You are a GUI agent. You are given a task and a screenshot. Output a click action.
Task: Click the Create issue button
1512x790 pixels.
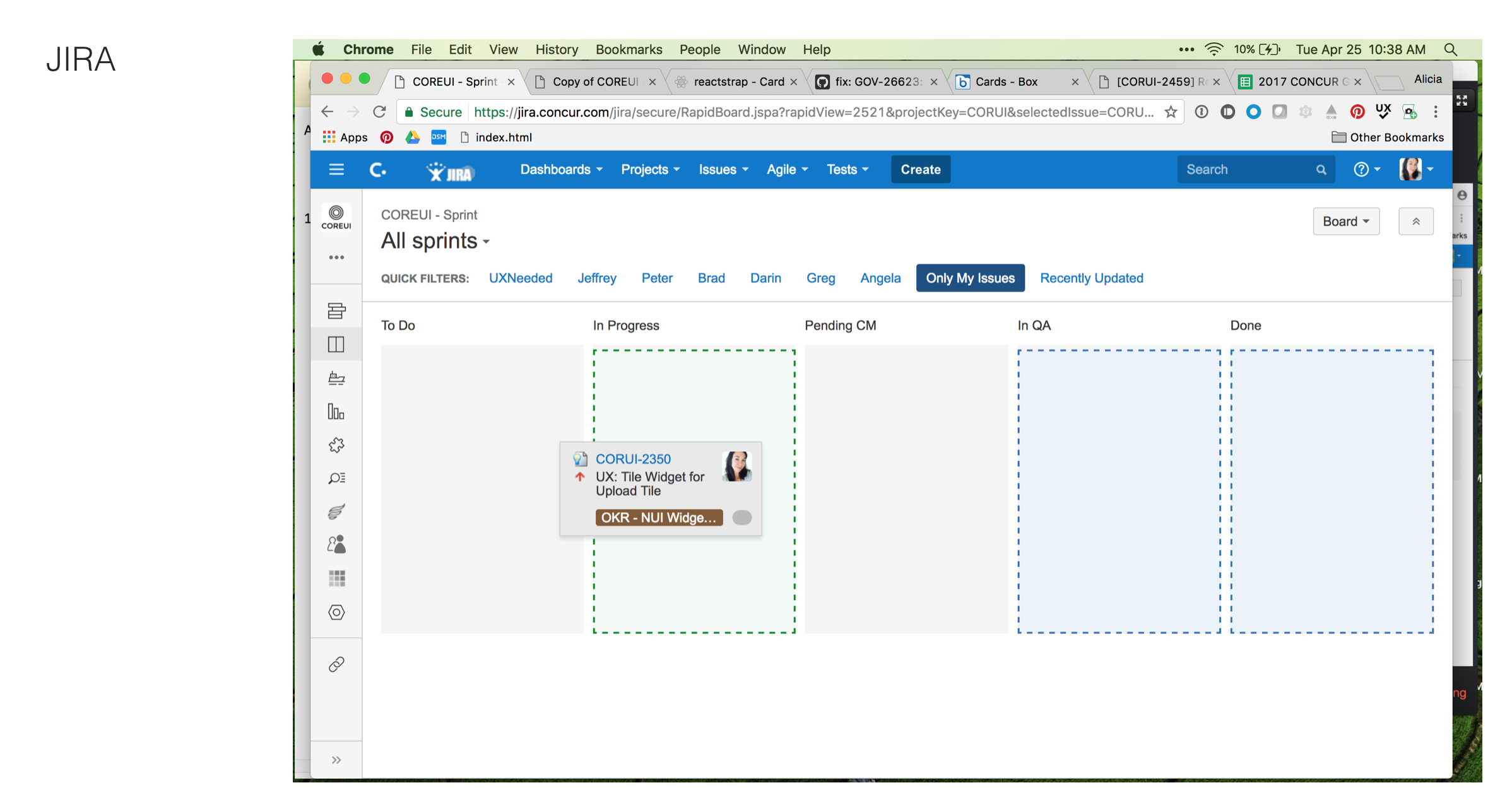coord(920,170)
